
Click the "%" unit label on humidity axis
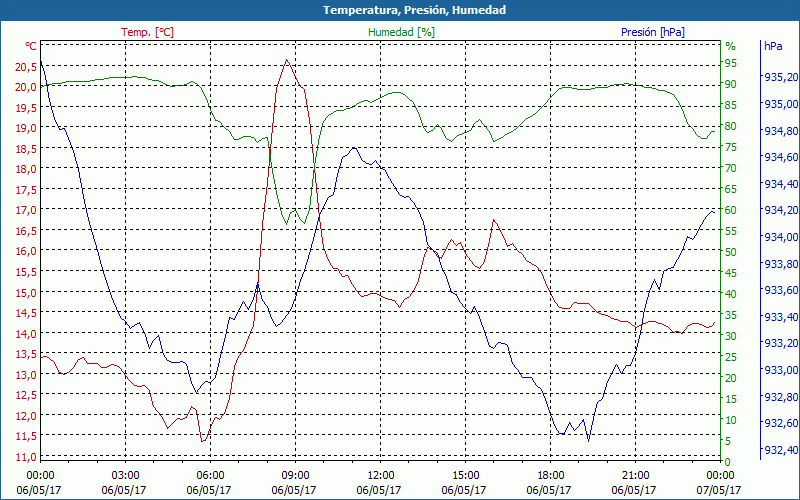point(731,46)
